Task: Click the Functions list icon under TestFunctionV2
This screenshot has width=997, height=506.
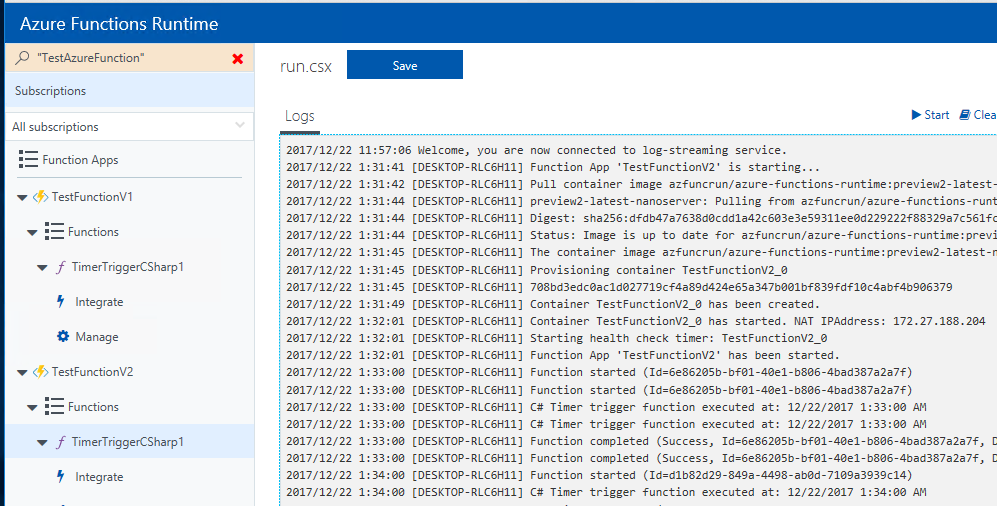Action: (54, 406)
